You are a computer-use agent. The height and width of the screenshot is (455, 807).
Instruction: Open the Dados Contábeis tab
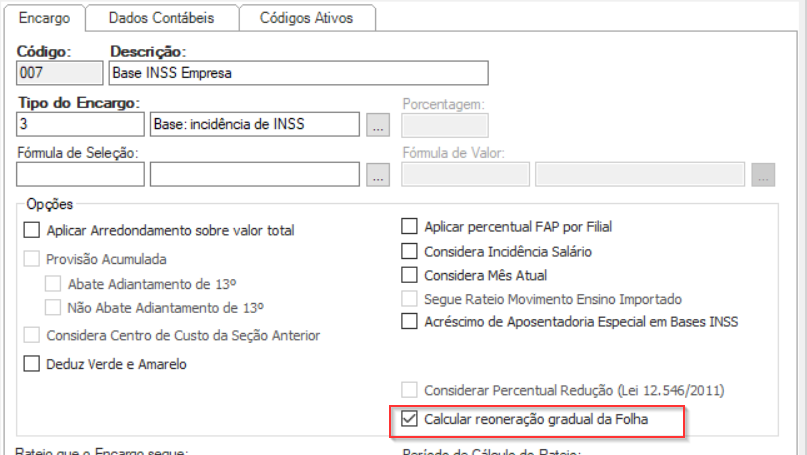160,18
